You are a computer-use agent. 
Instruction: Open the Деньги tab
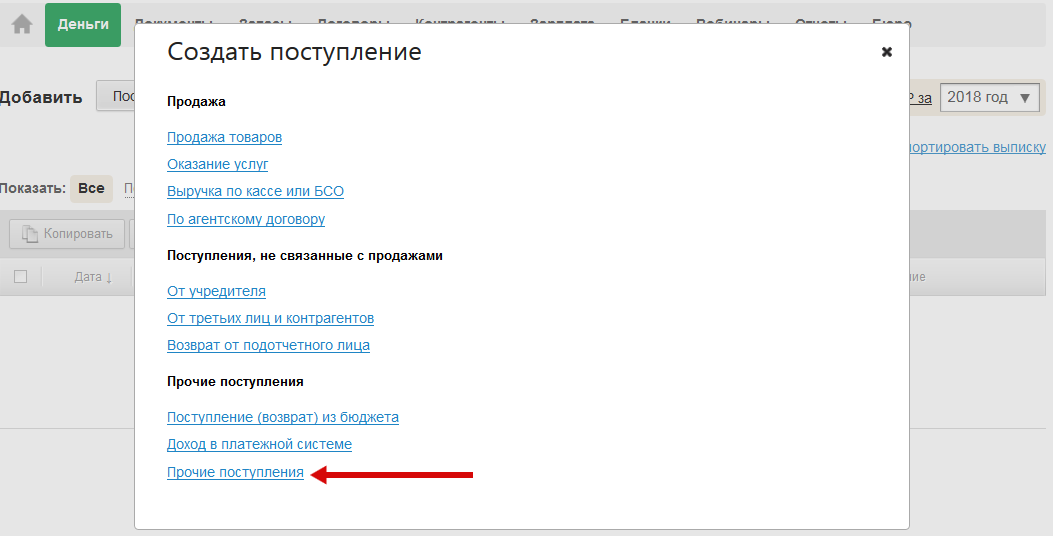[83, 25]
